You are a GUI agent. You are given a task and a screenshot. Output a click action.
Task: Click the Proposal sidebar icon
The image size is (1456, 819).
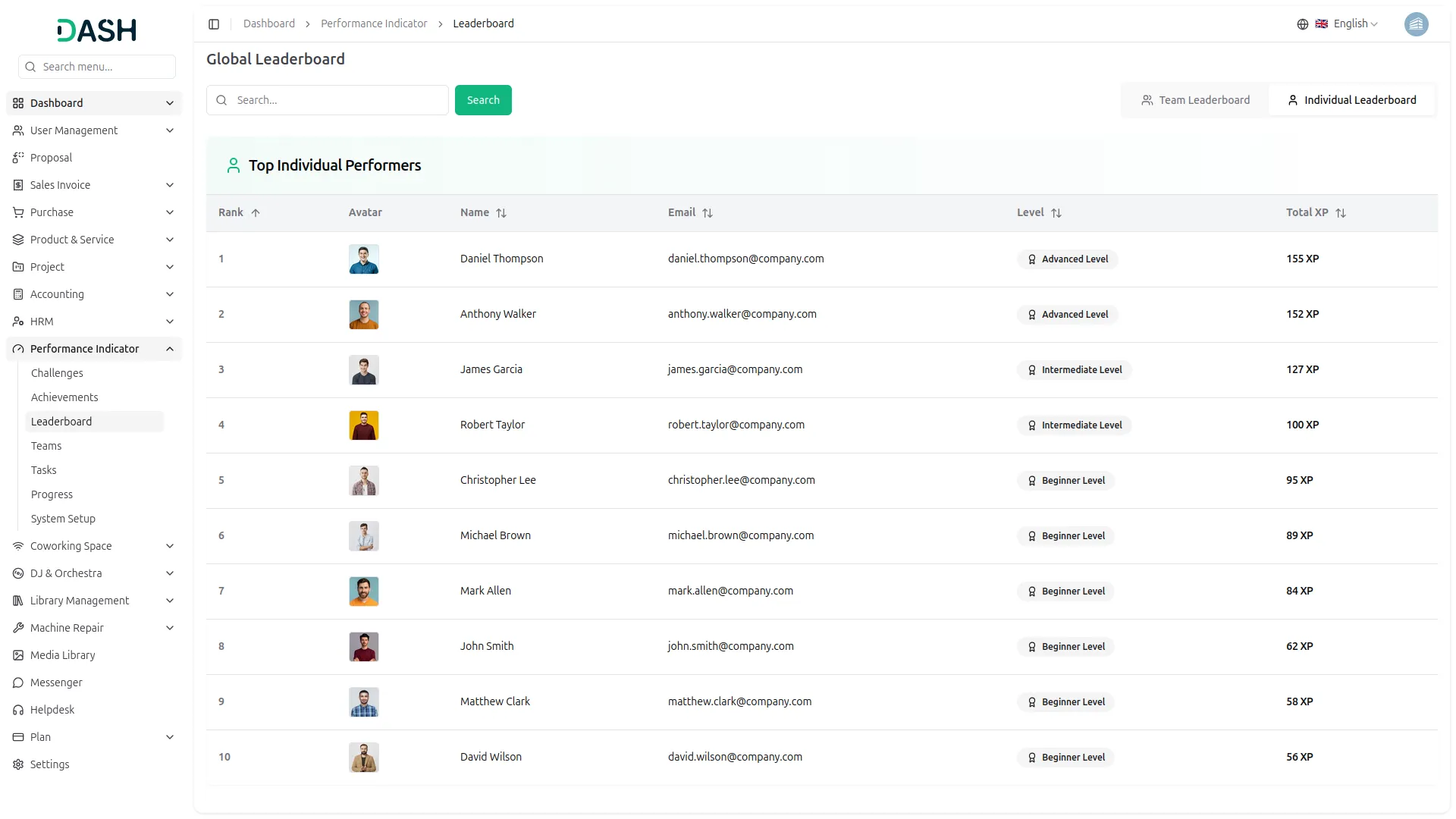18,158
